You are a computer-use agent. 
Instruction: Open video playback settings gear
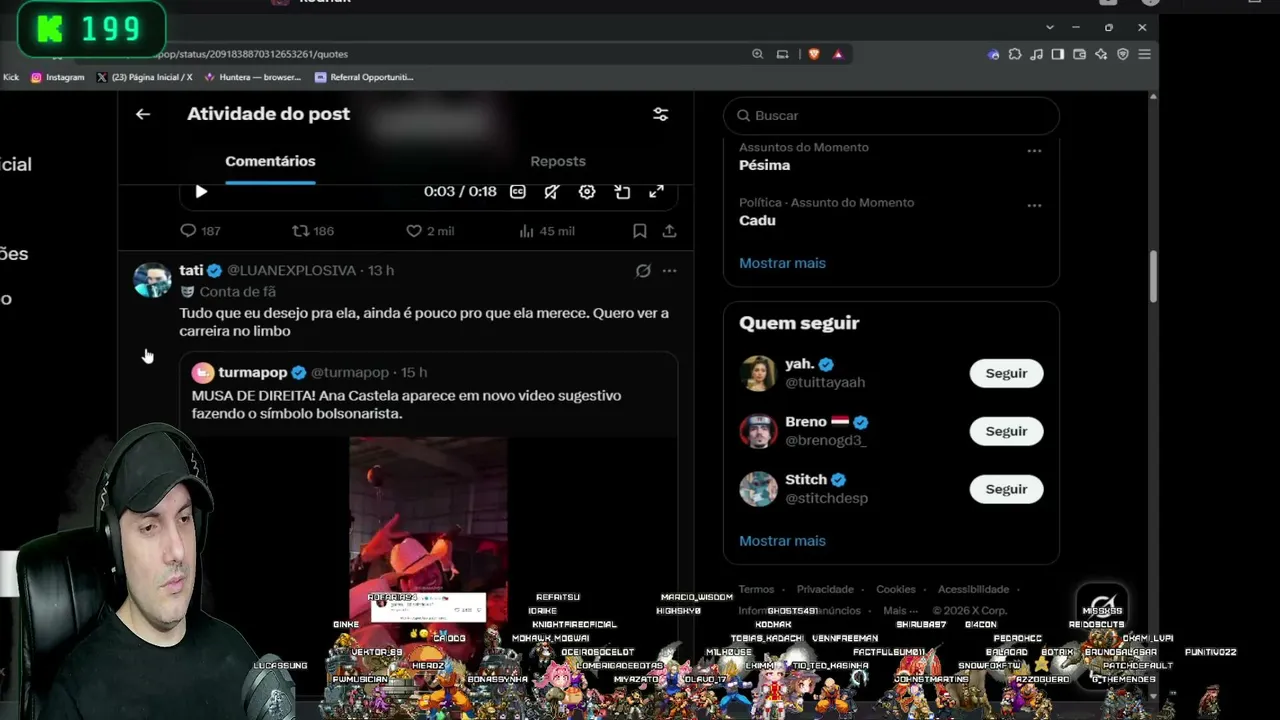point(587,191)
